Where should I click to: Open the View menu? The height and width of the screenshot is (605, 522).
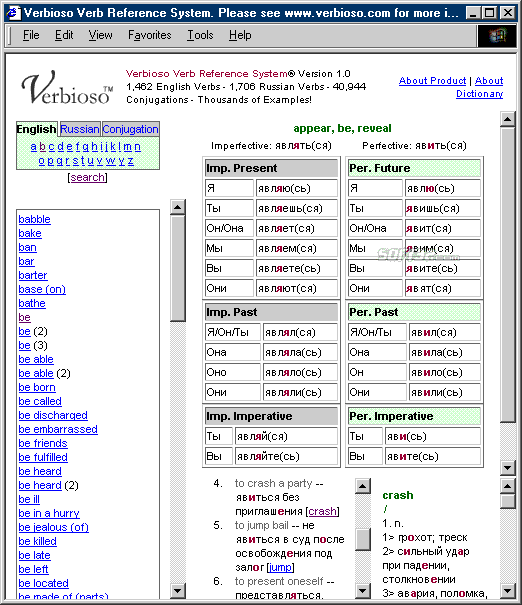(x=100, y=35)
